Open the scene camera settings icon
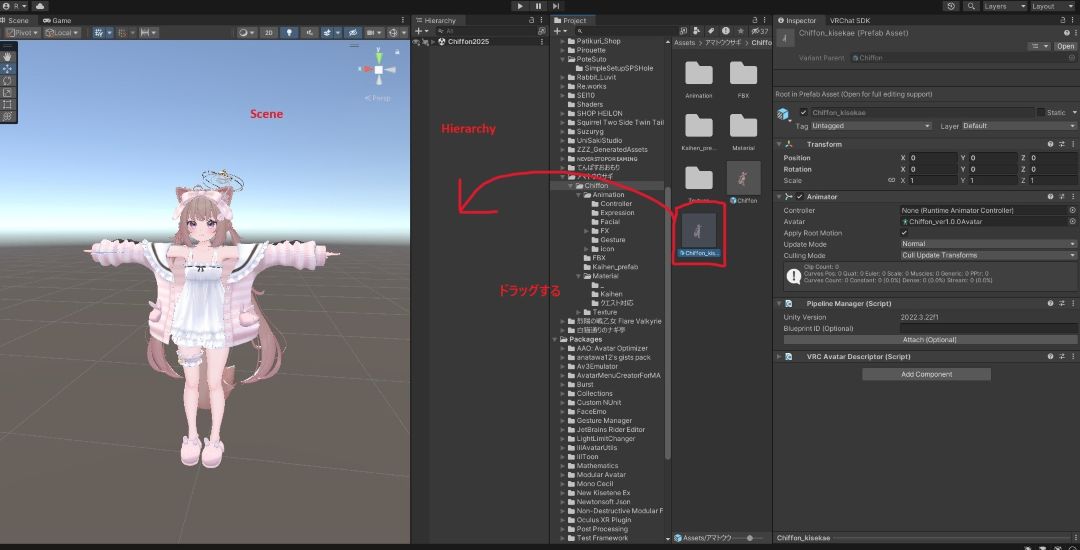The height and width of the screenshot is (550, 1080). click(374, 32)
